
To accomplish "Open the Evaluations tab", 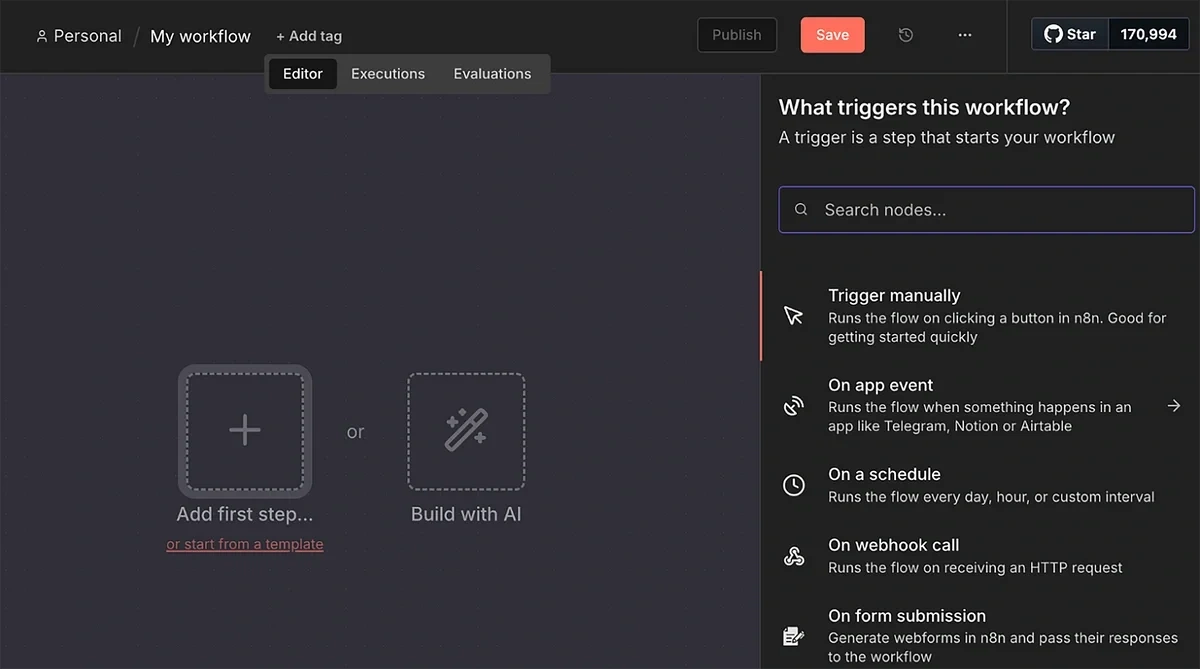I will pos(492,73).
